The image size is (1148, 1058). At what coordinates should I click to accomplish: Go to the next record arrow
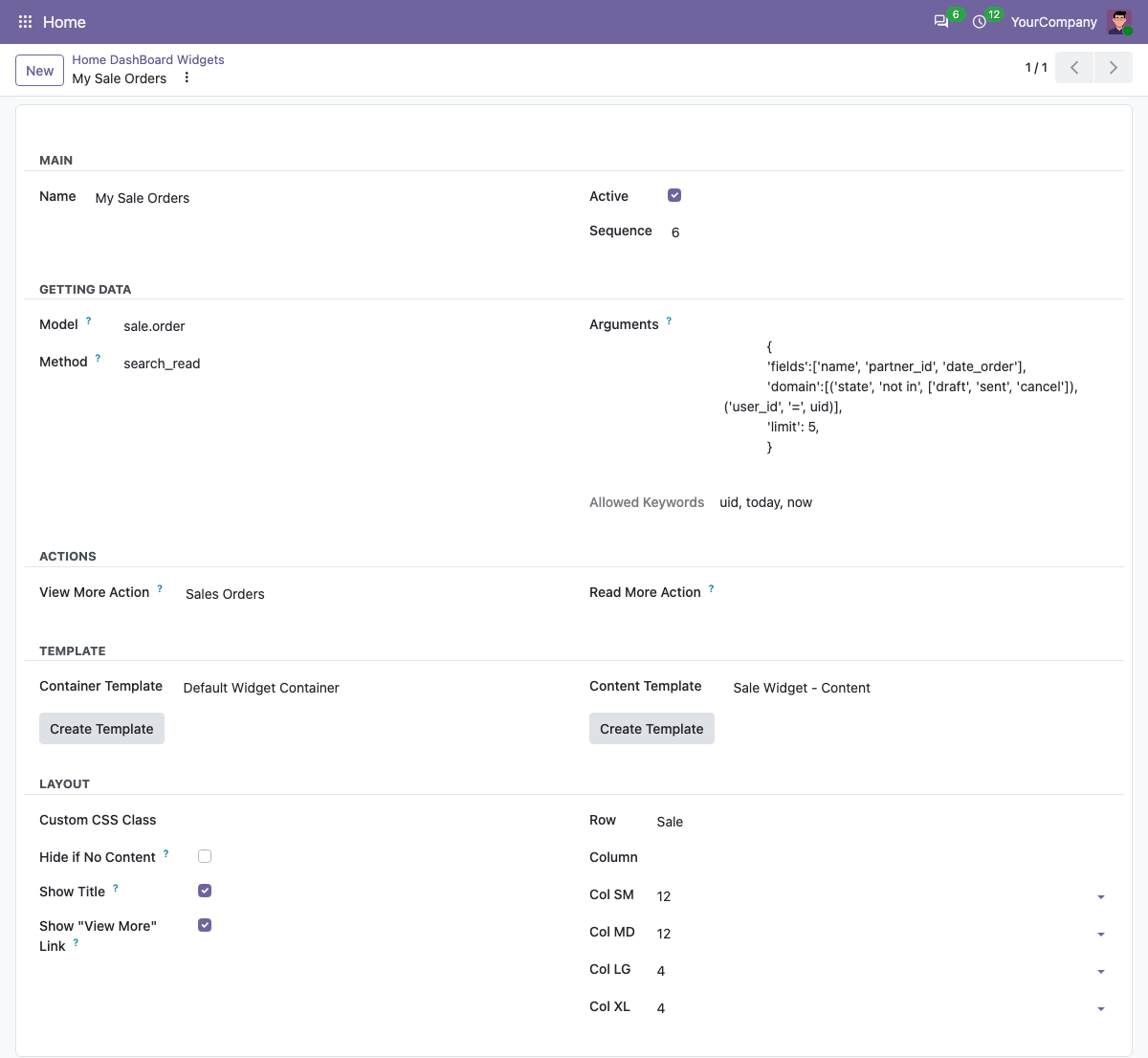coord(1114,68)
